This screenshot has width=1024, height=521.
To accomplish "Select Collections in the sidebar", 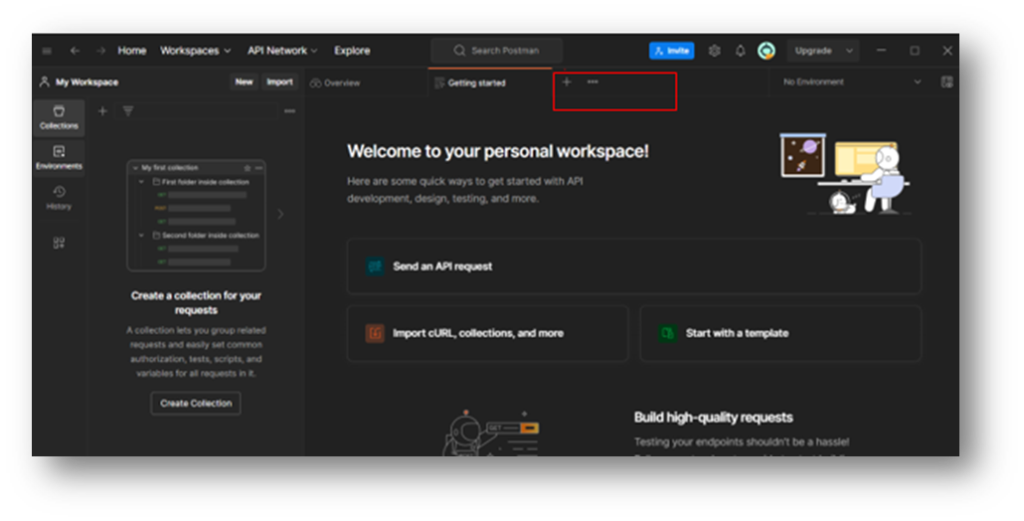I will point(59,118).
